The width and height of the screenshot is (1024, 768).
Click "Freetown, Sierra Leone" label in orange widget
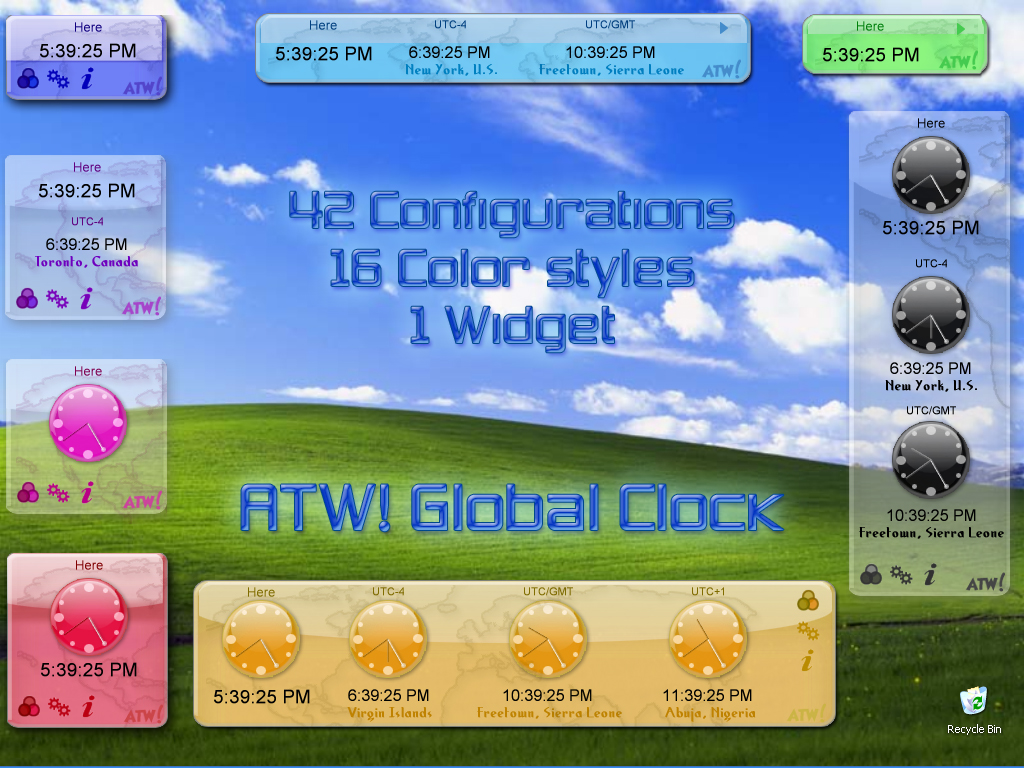pyautogui.click(x=549, y=712)
